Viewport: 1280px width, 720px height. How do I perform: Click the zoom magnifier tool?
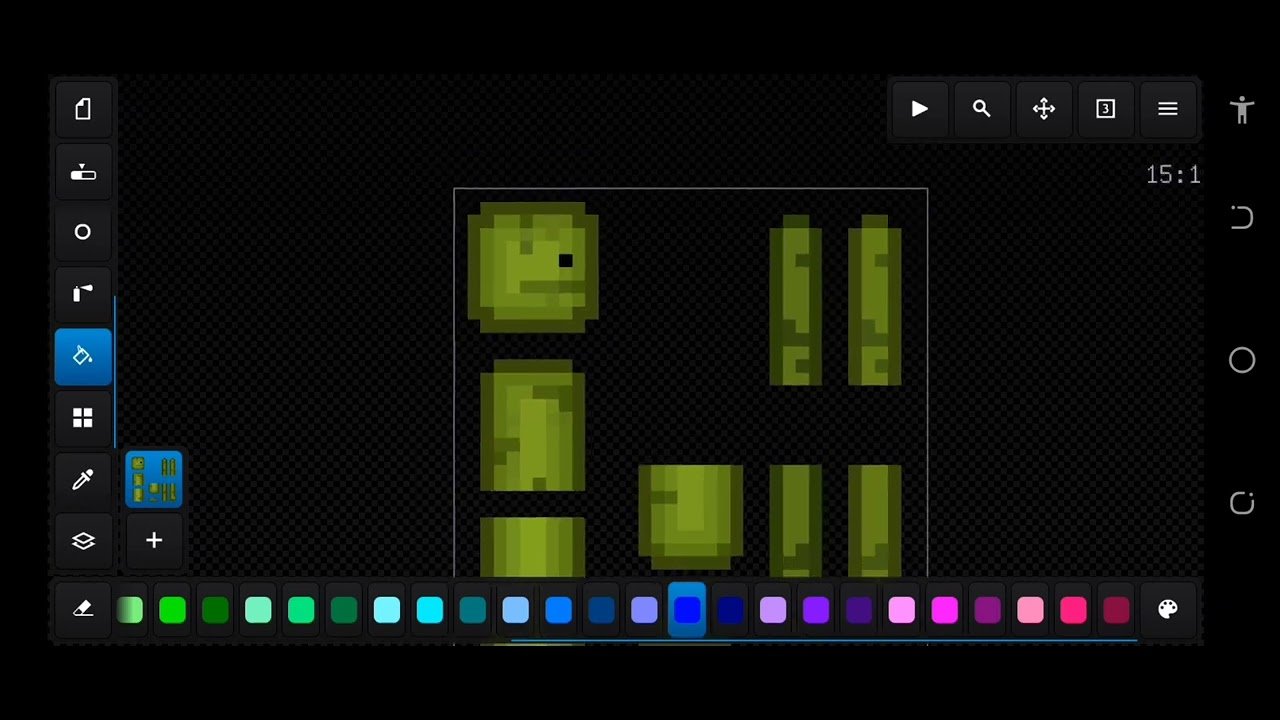pyautogui.click(x=981, y=109)
